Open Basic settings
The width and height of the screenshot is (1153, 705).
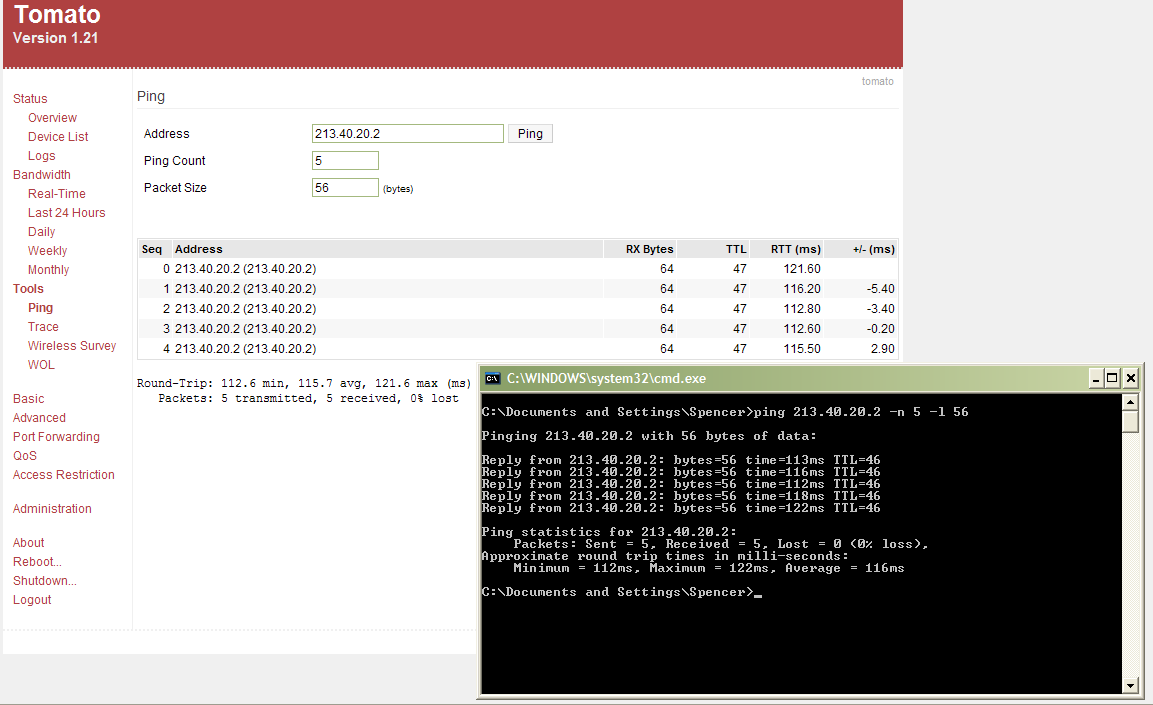(x=29, y=399)
